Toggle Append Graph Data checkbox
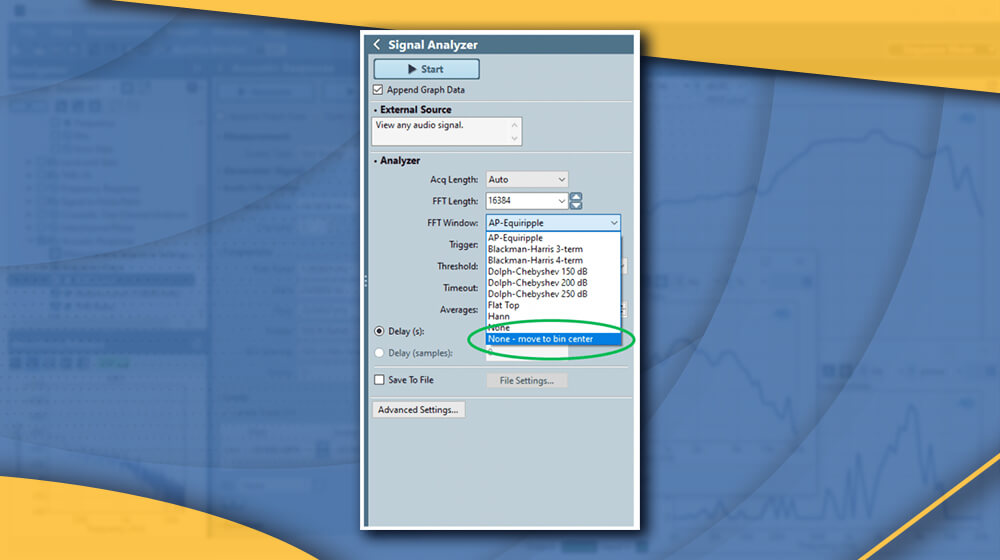The width and height of the screenshot is (1000, 560). [378, 90]
